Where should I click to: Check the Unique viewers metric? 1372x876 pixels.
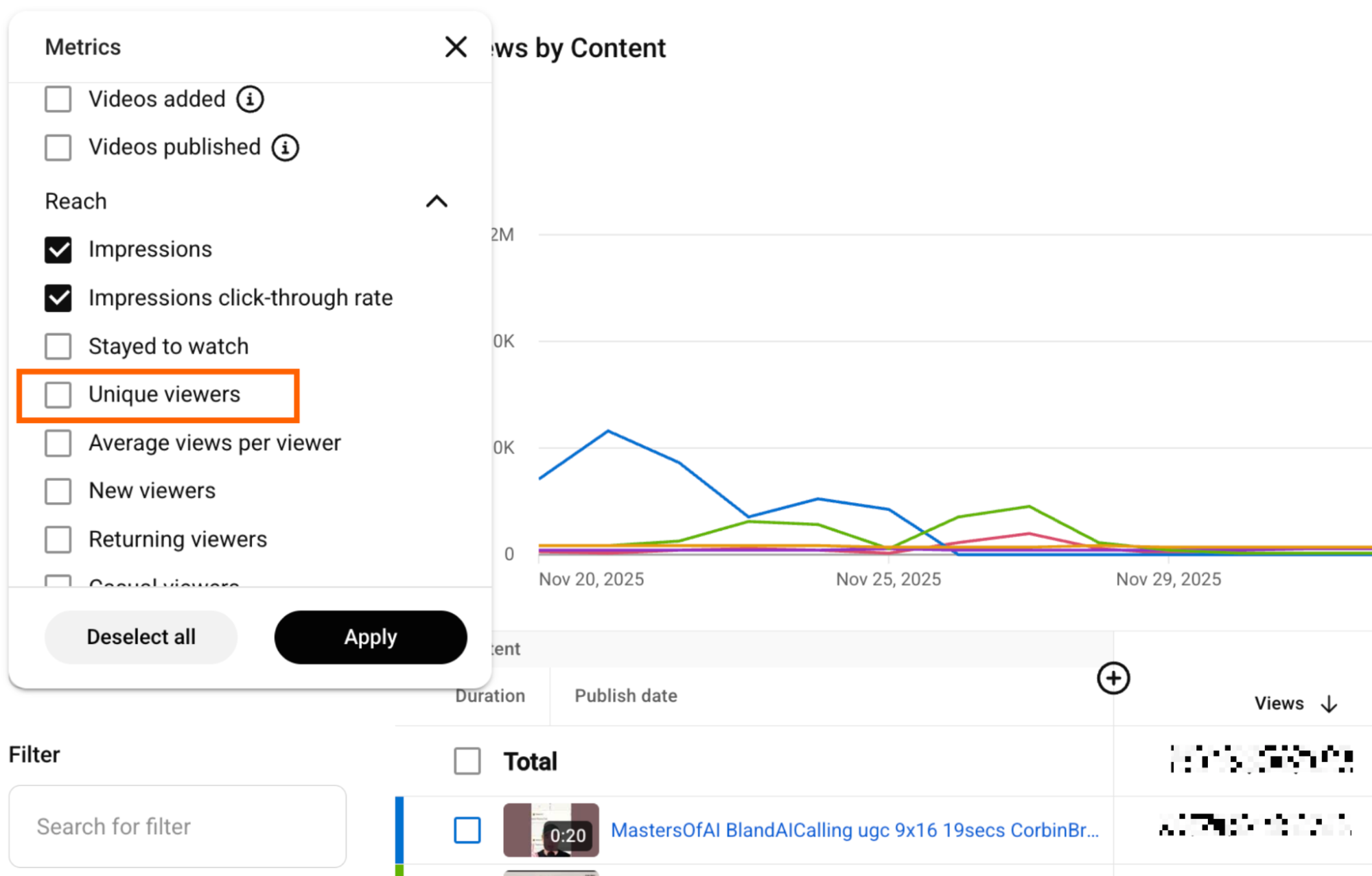point(58,394)
